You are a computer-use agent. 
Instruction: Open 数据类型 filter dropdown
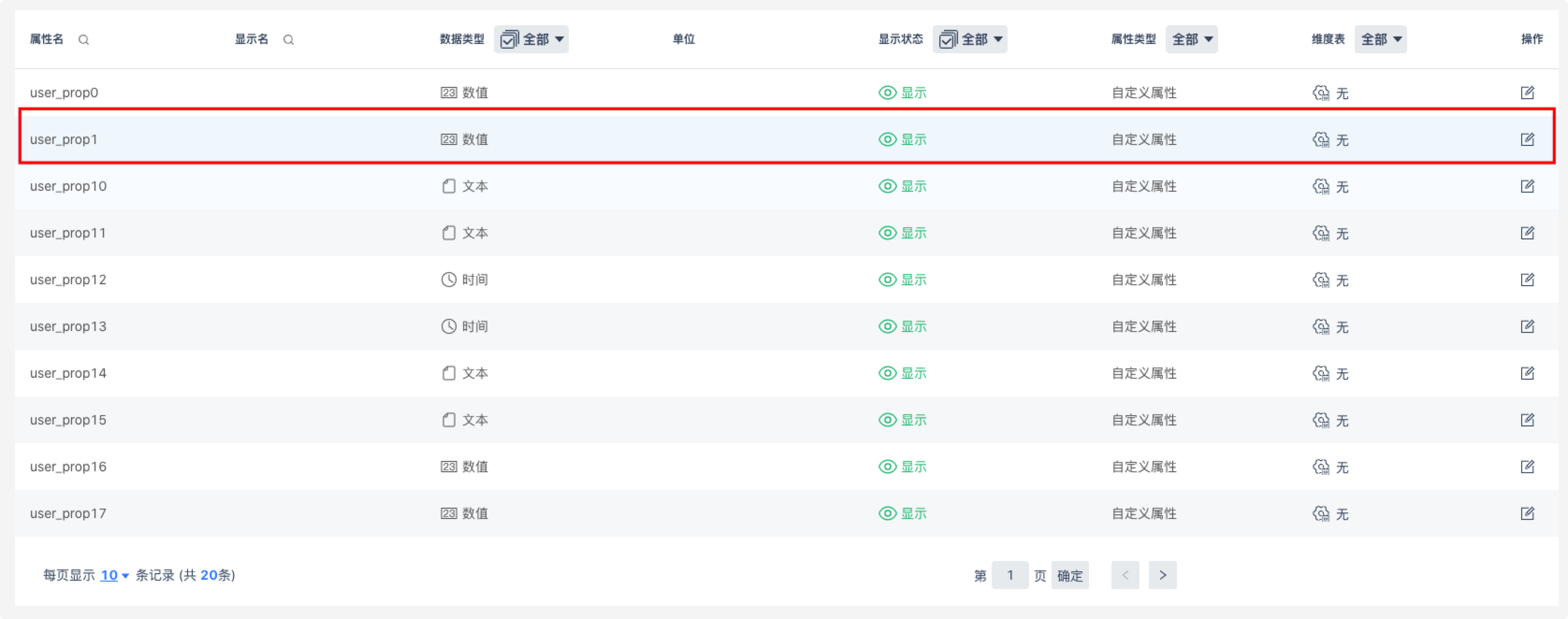(531, 40)
